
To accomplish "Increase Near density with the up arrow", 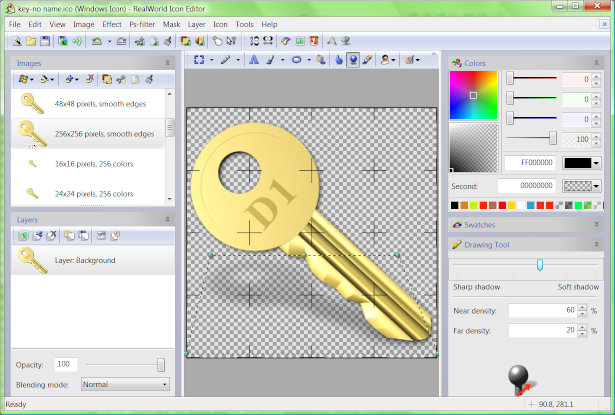I will click(x=582, y=308).
